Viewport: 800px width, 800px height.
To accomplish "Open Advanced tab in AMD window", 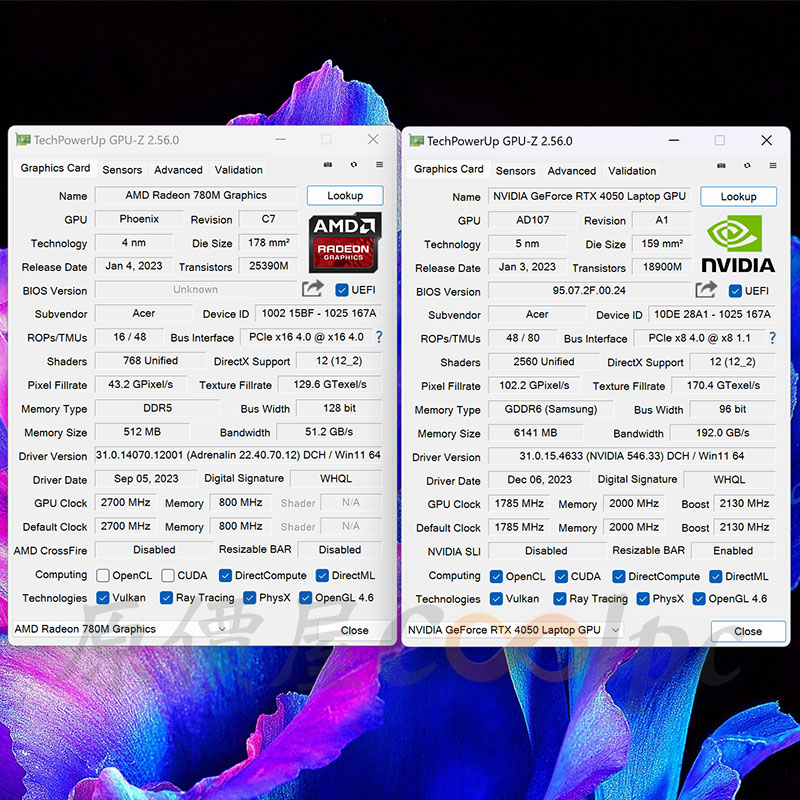I will point(178,170).
